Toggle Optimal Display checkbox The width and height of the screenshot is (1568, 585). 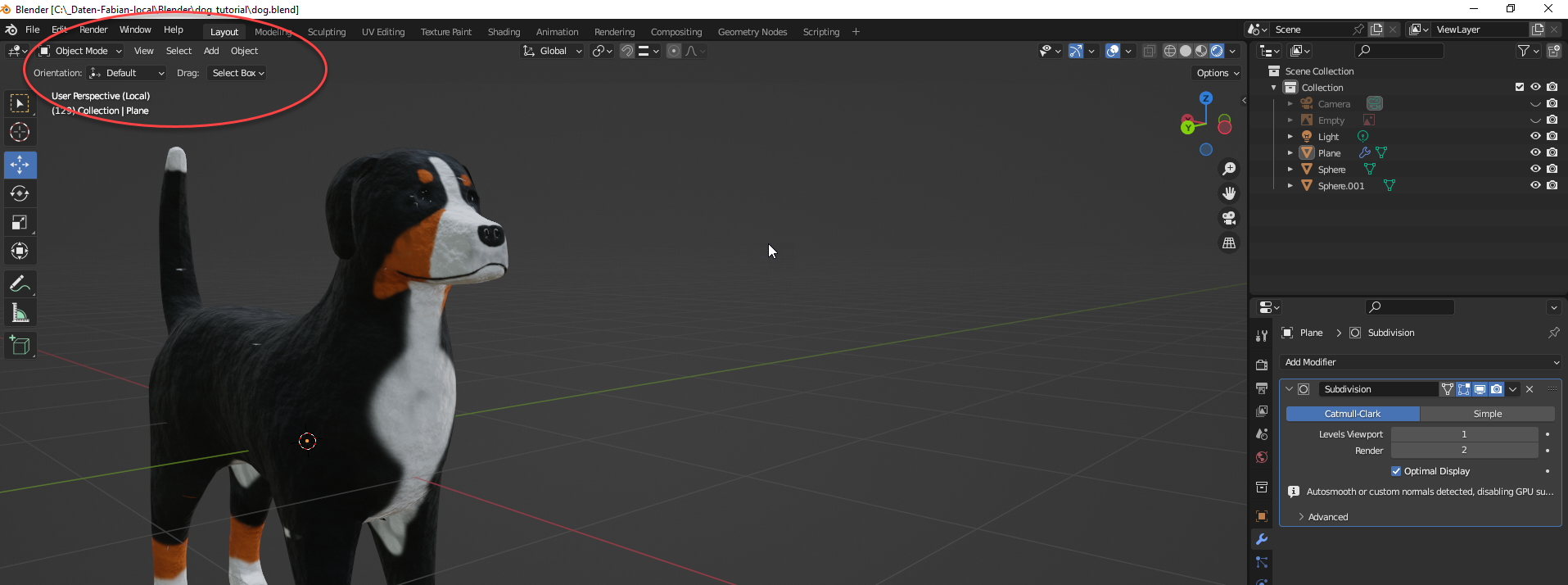tap(1396, 471)
